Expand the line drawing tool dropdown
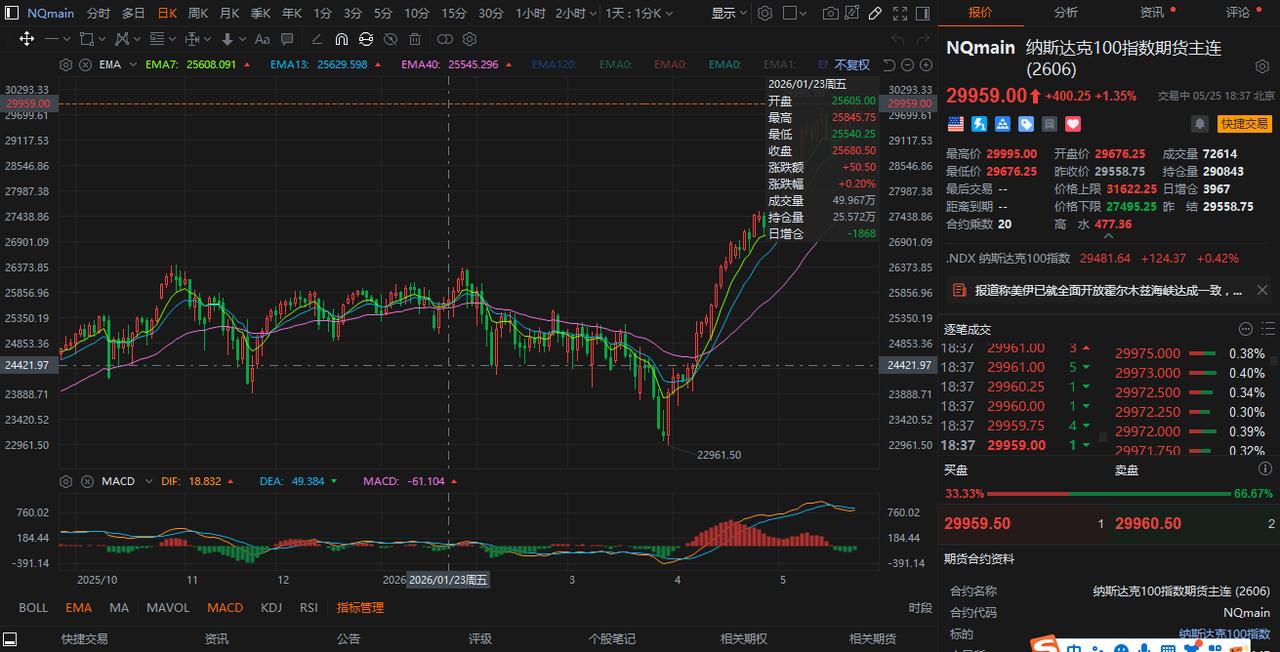1280x652 pixels. click(66, 39)
